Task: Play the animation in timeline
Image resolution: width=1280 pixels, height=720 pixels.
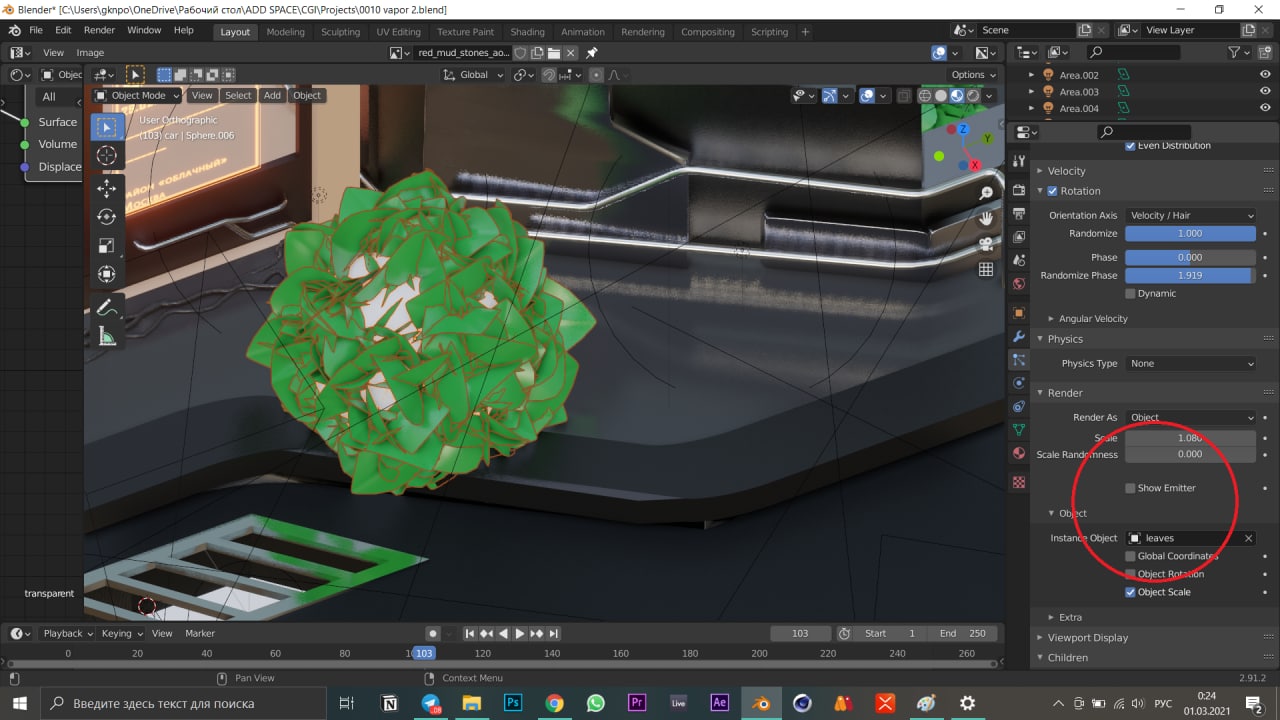Action: tap(519, 633)
